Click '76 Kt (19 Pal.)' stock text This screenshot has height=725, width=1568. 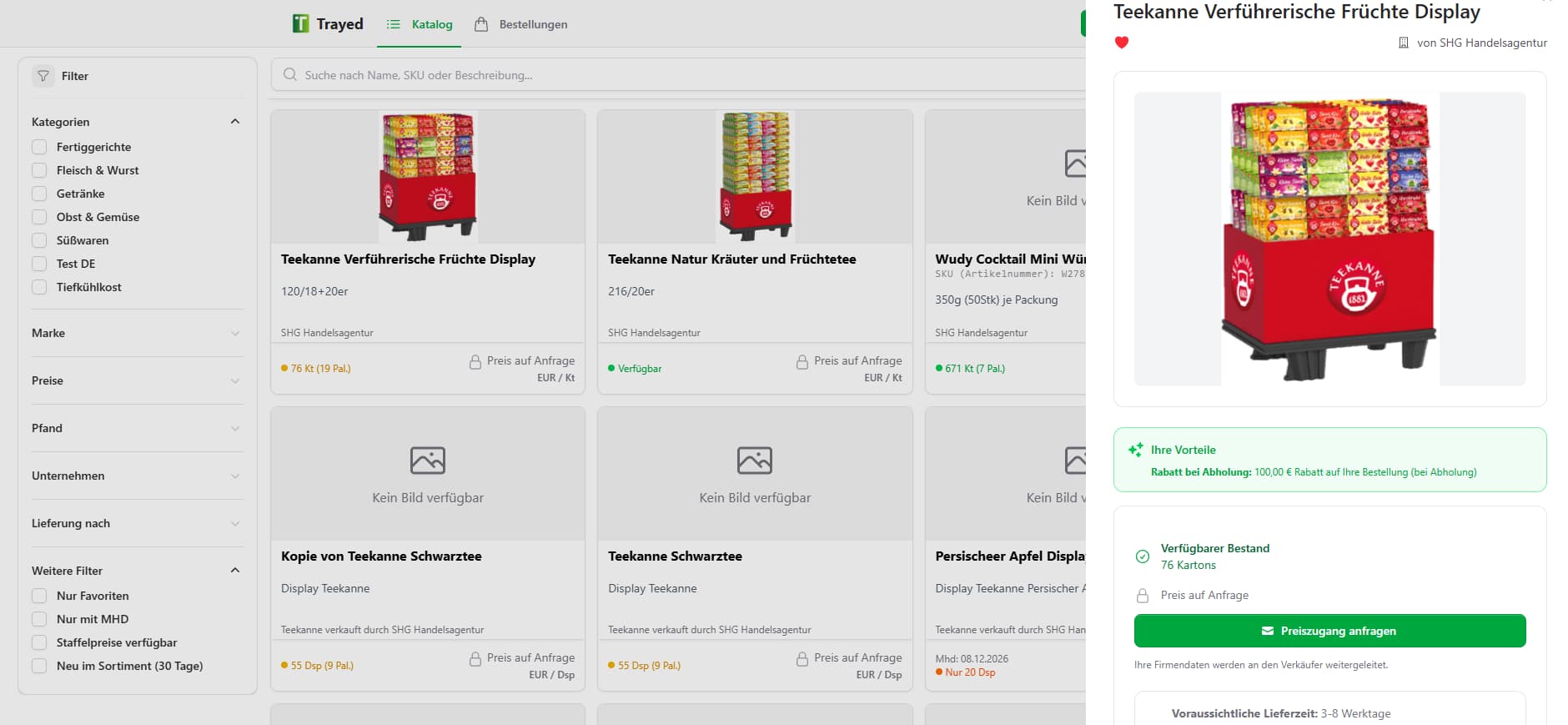[x=320, y=369]
